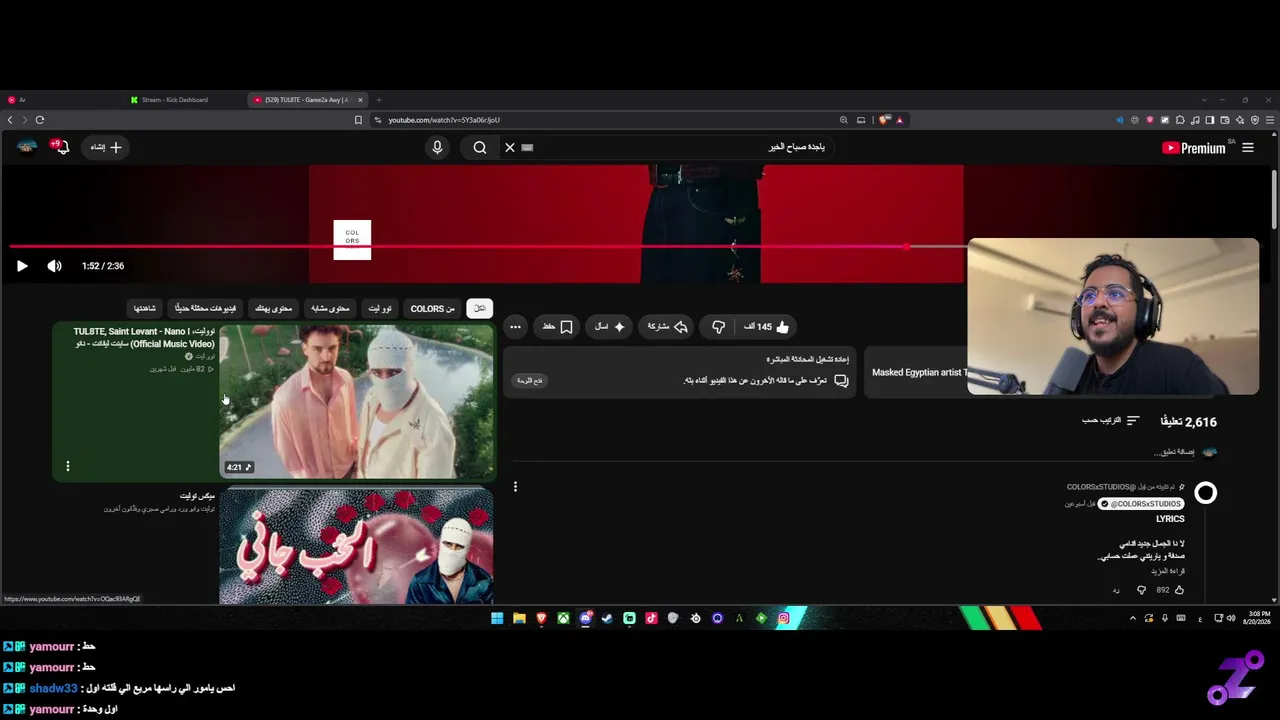Image resolution: width=1280 pixels, height=720 pixels.
Task: Open a new browser tab
Action: click(379, 100)
